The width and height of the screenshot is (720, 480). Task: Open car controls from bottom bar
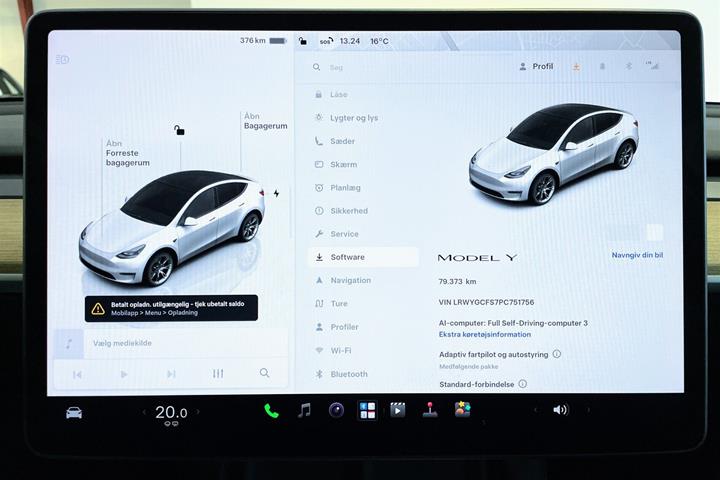pos(74,412)
